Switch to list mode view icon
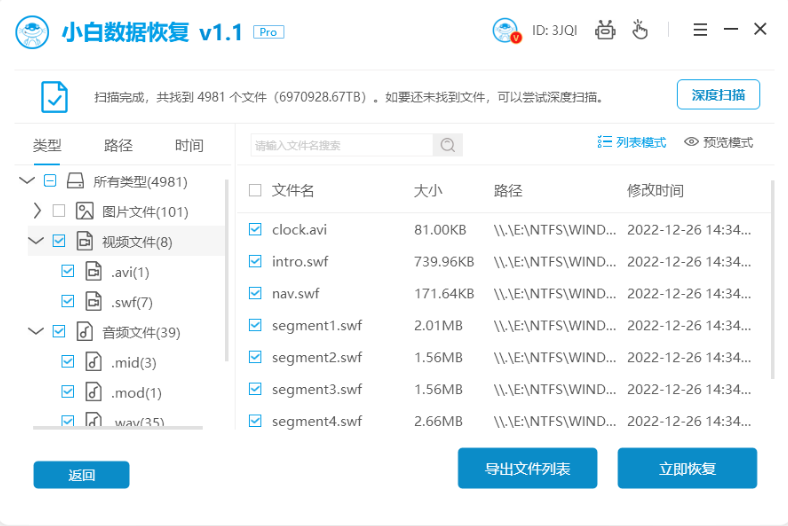 (605, 142)
